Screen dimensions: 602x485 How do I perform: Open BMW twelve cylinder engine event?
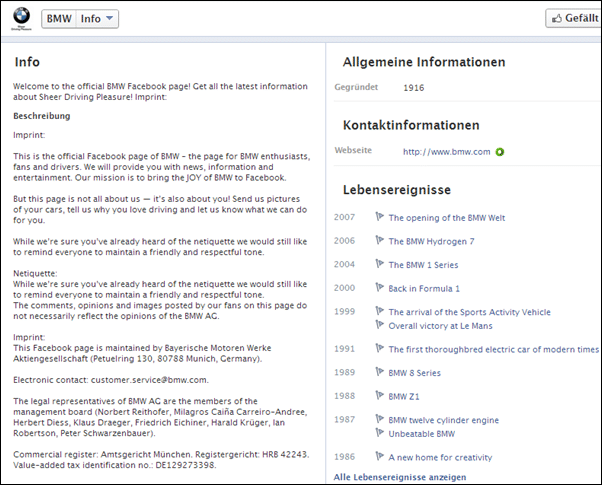pyautogui.click(x=443, y=420)
